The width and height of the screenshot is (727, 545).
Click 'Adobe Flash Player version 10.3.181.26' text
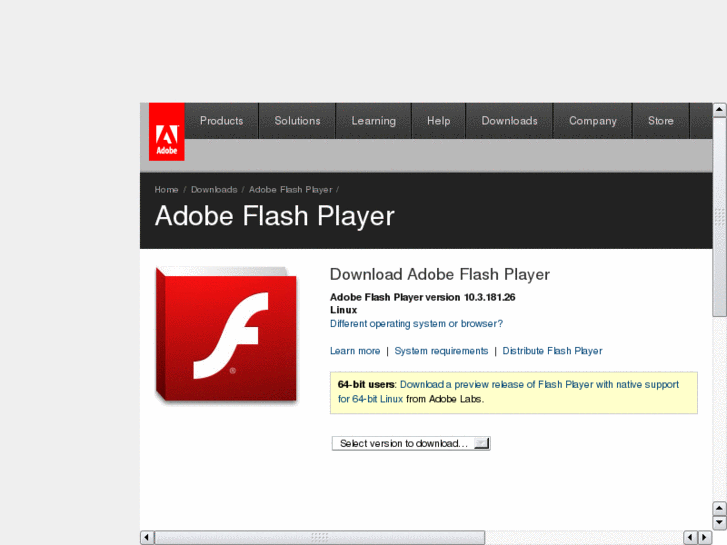422,297
